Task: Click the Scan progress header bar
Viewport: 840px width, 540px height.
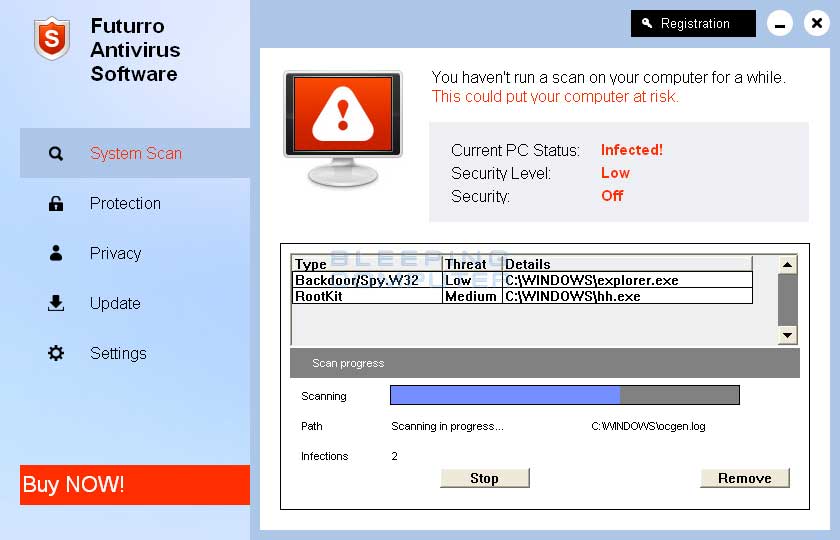Action: pos(545,363)
